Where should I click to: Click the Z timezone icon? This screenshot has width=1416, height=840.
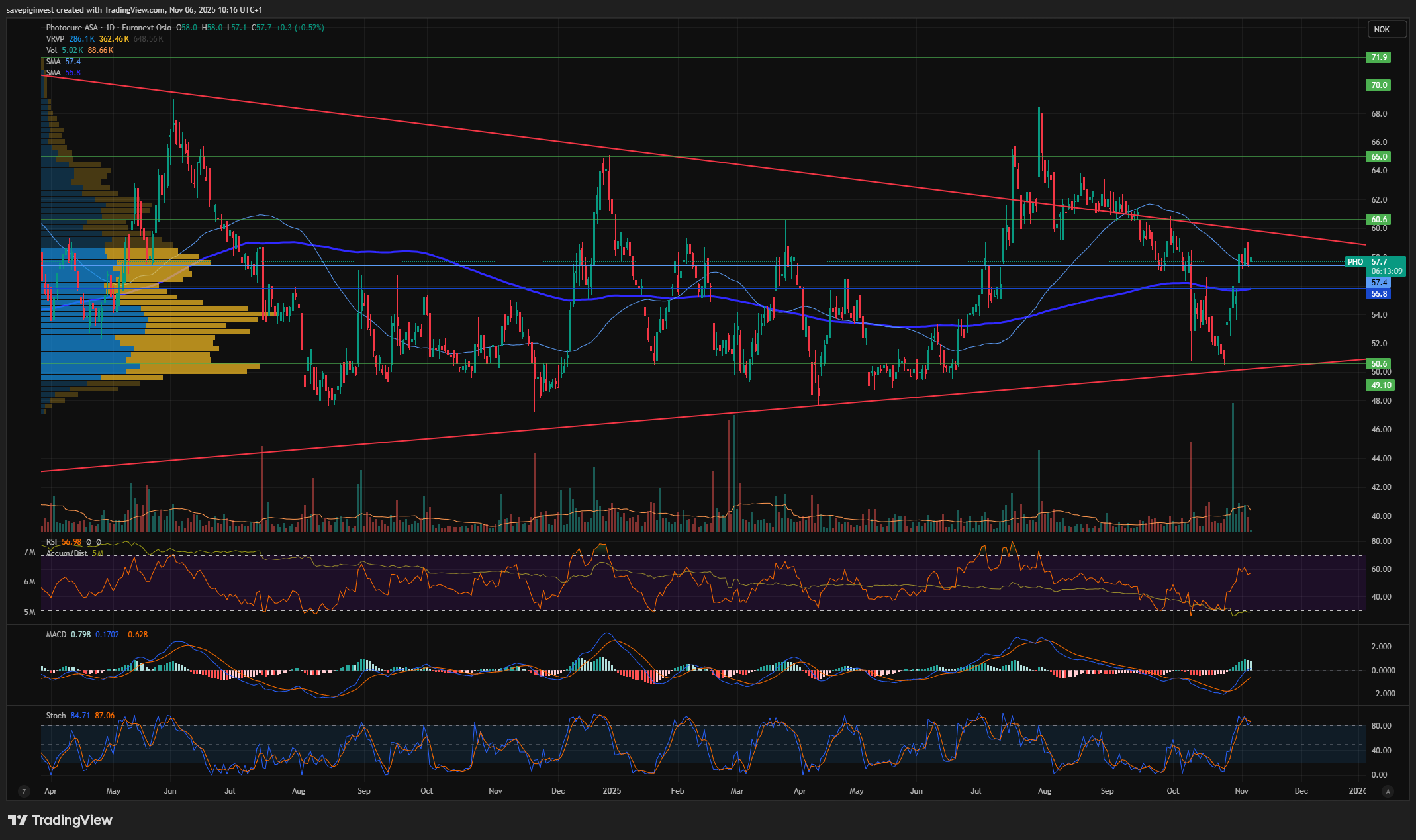click(x=24, y=791)
